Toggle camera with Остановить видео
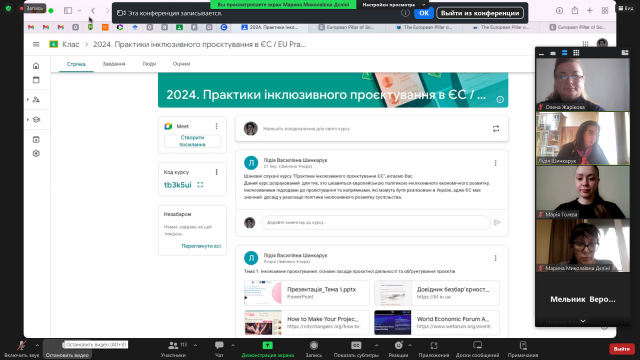The height and width of the screenshot is (360, 640). coord(67,349)
